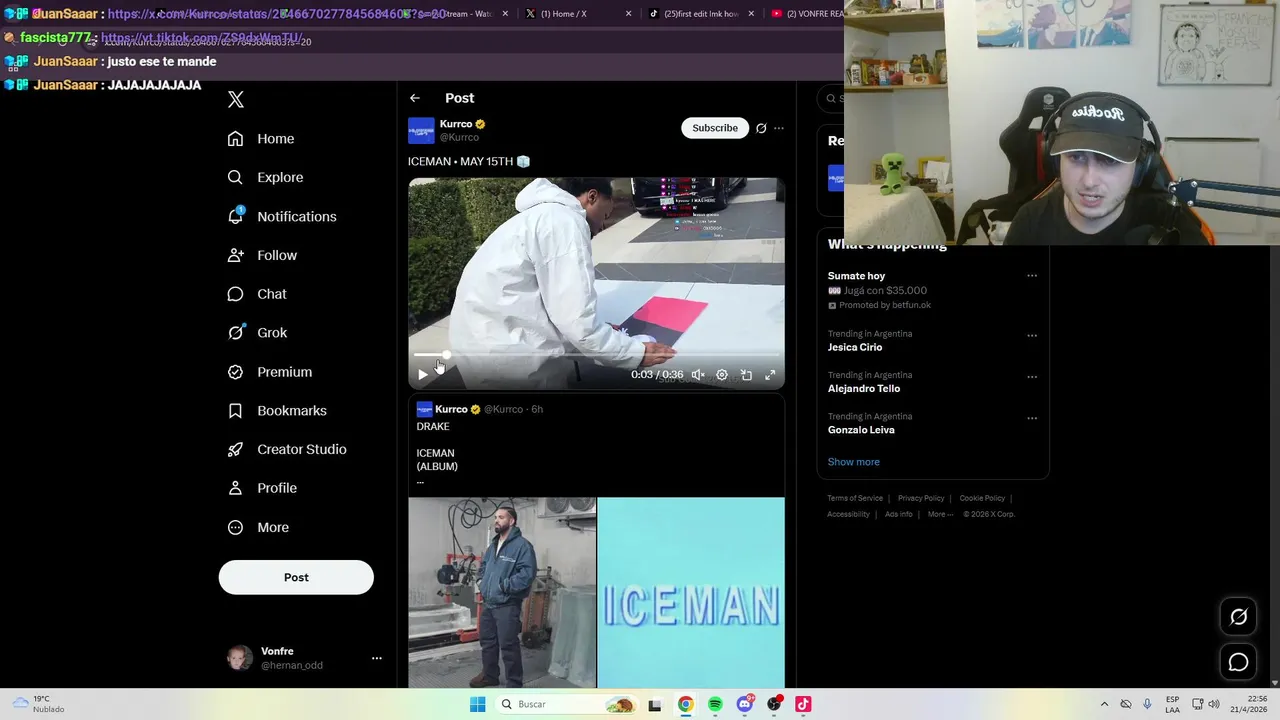Click the Premium checkmark badge icon
Viewport: 1280px width, 720px height.
click(235, 372)
